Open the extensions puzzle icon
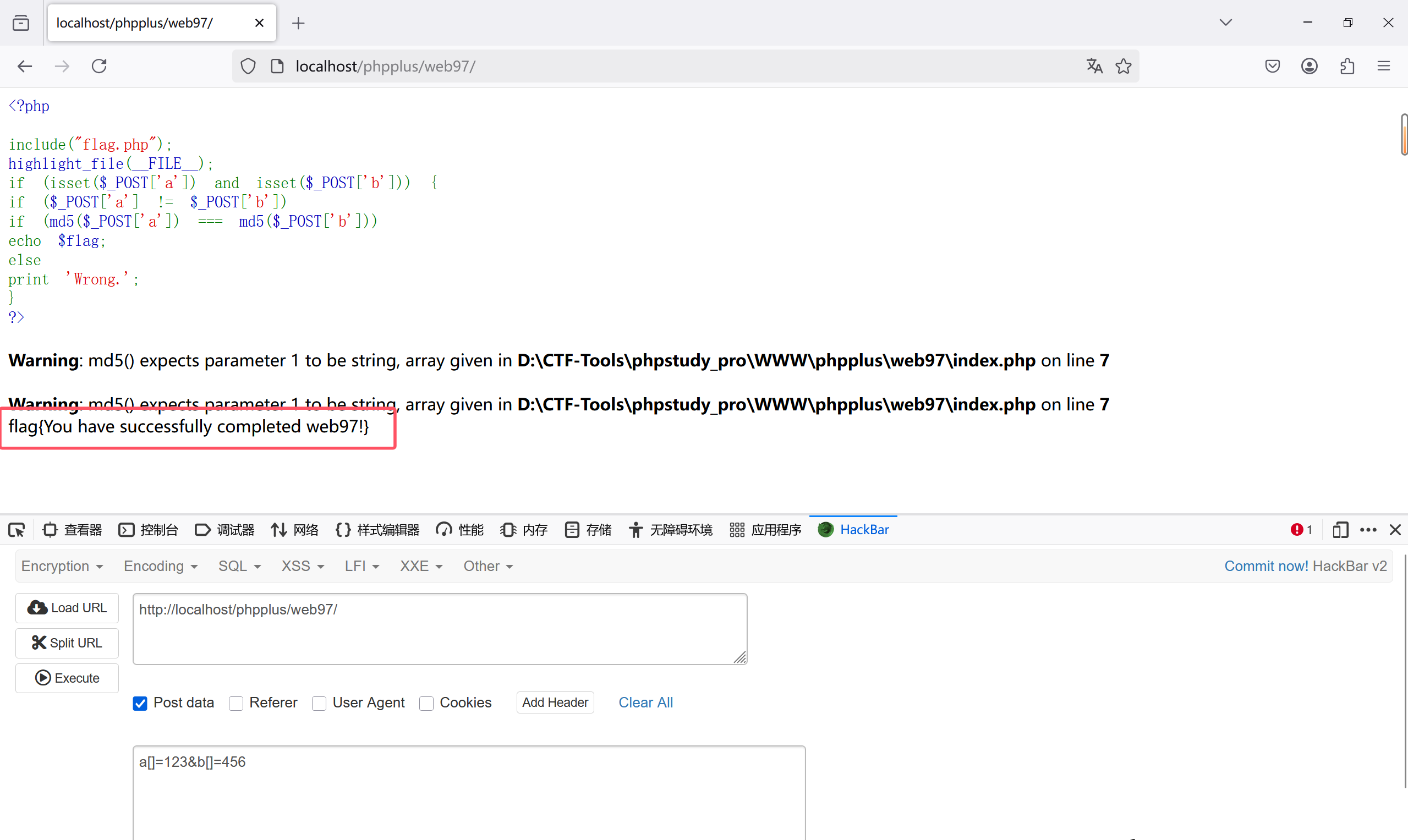 [x=1347, y=66]
